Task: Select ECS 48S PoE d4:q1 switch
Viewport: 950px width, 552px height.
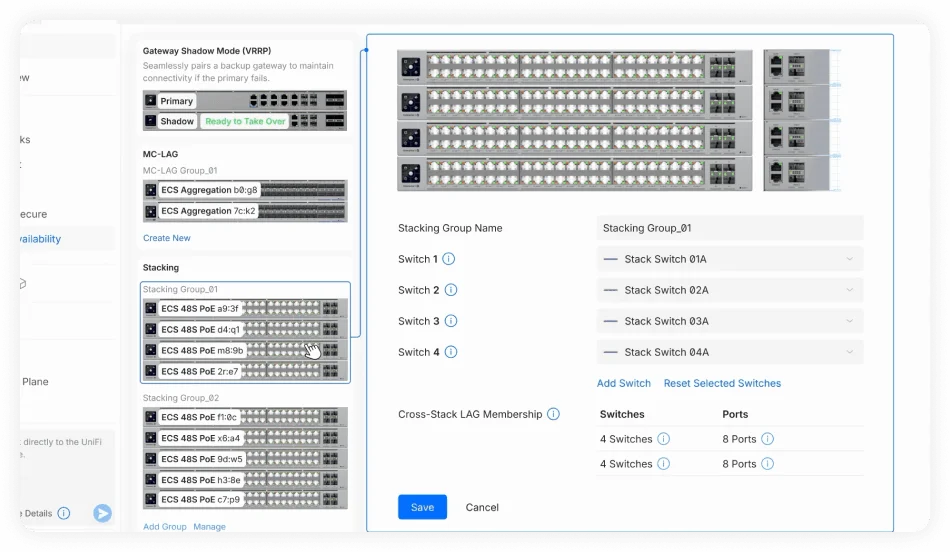Action: 245,330
